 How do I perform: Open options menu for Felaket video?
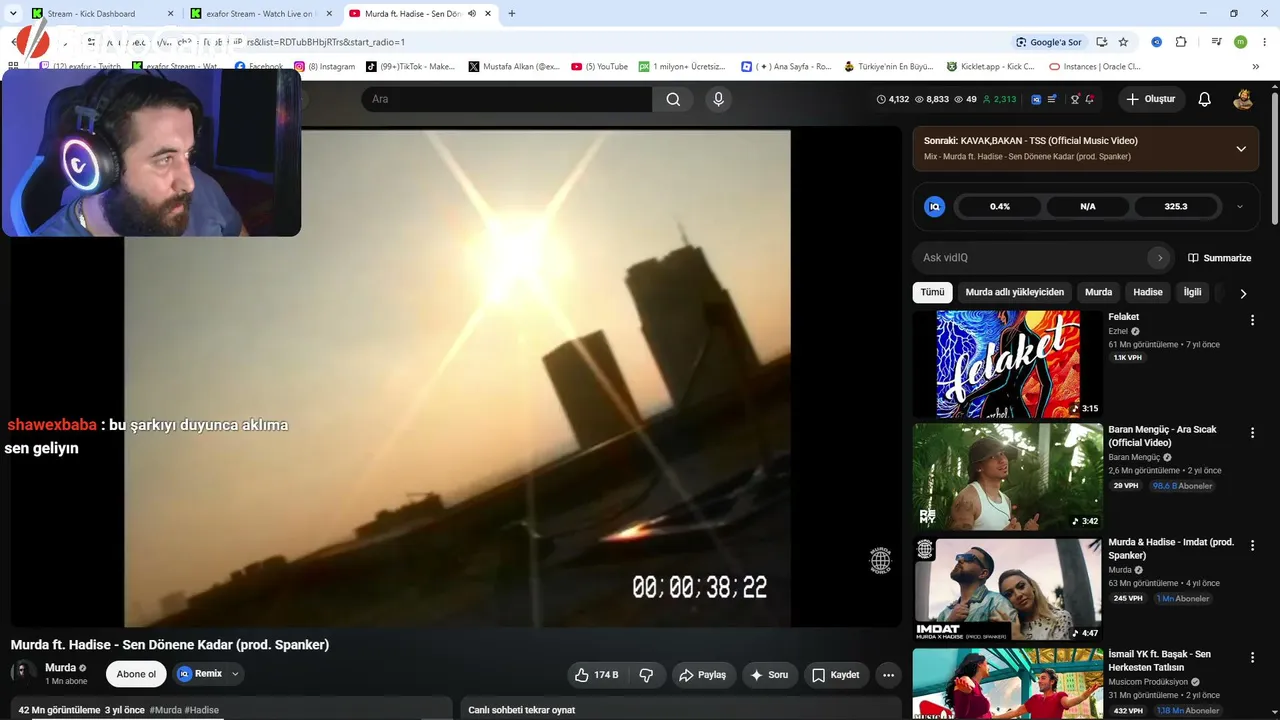click(x=1252, y=320)
